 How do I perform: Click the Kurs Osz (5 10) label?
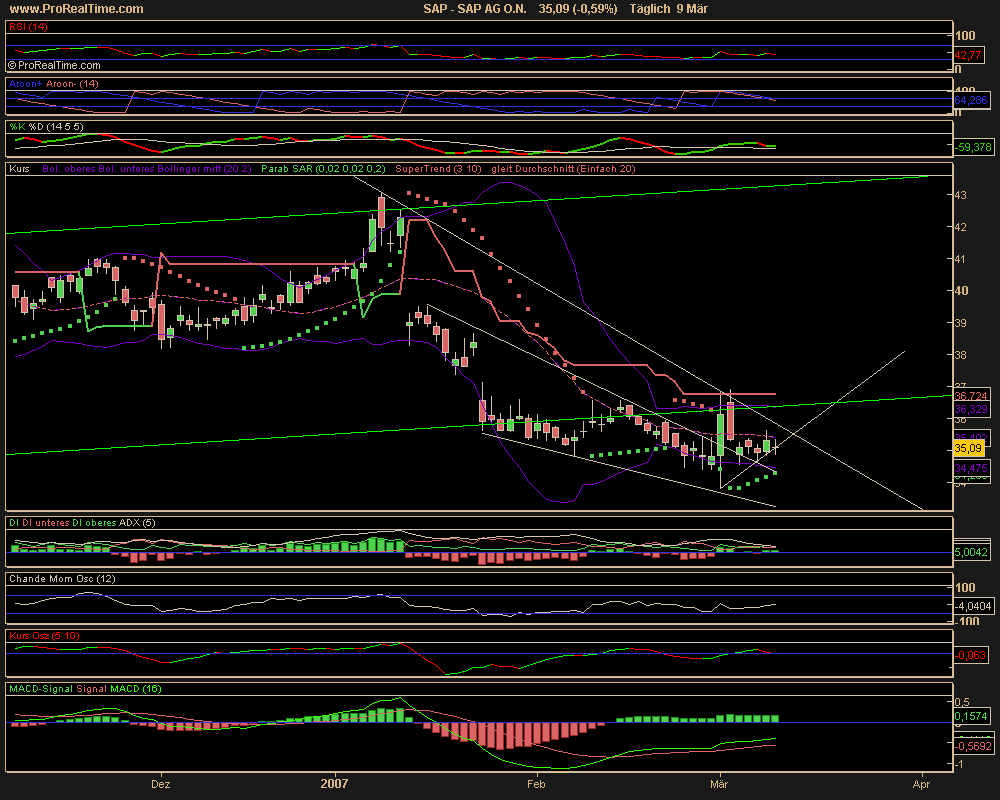pos(45,635)
